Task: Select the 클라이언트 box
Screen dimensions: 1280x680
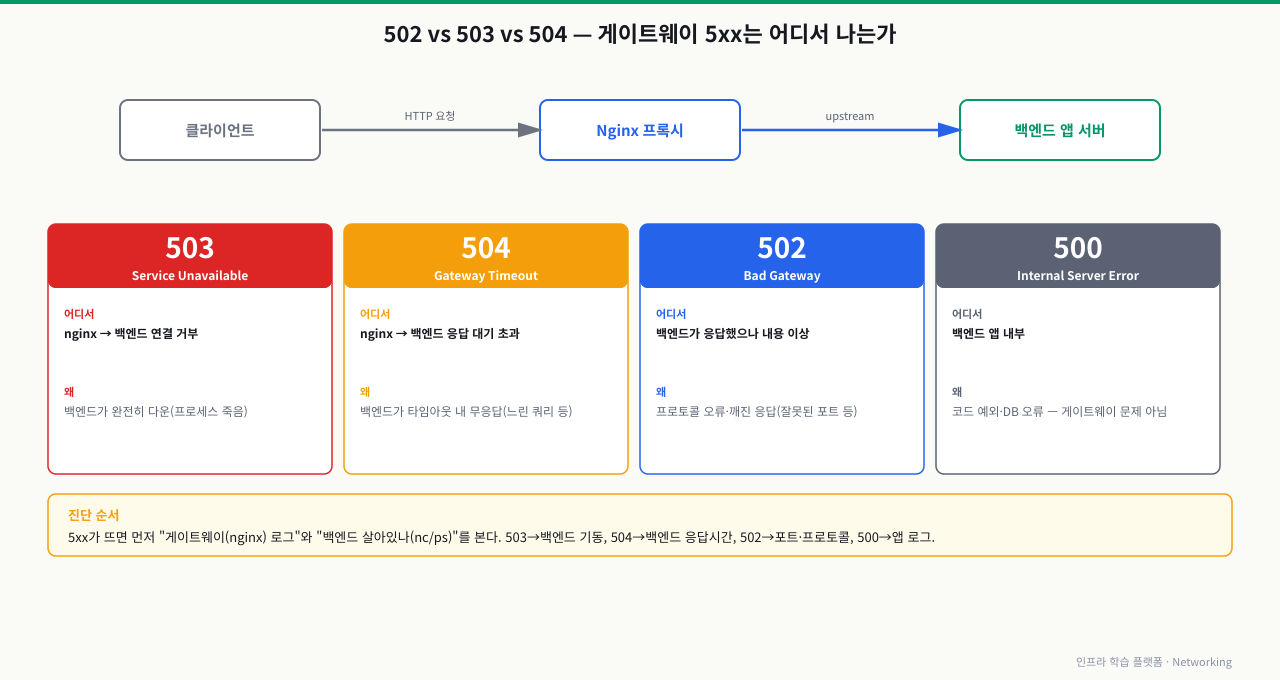Action: click(x=220, y=130)
